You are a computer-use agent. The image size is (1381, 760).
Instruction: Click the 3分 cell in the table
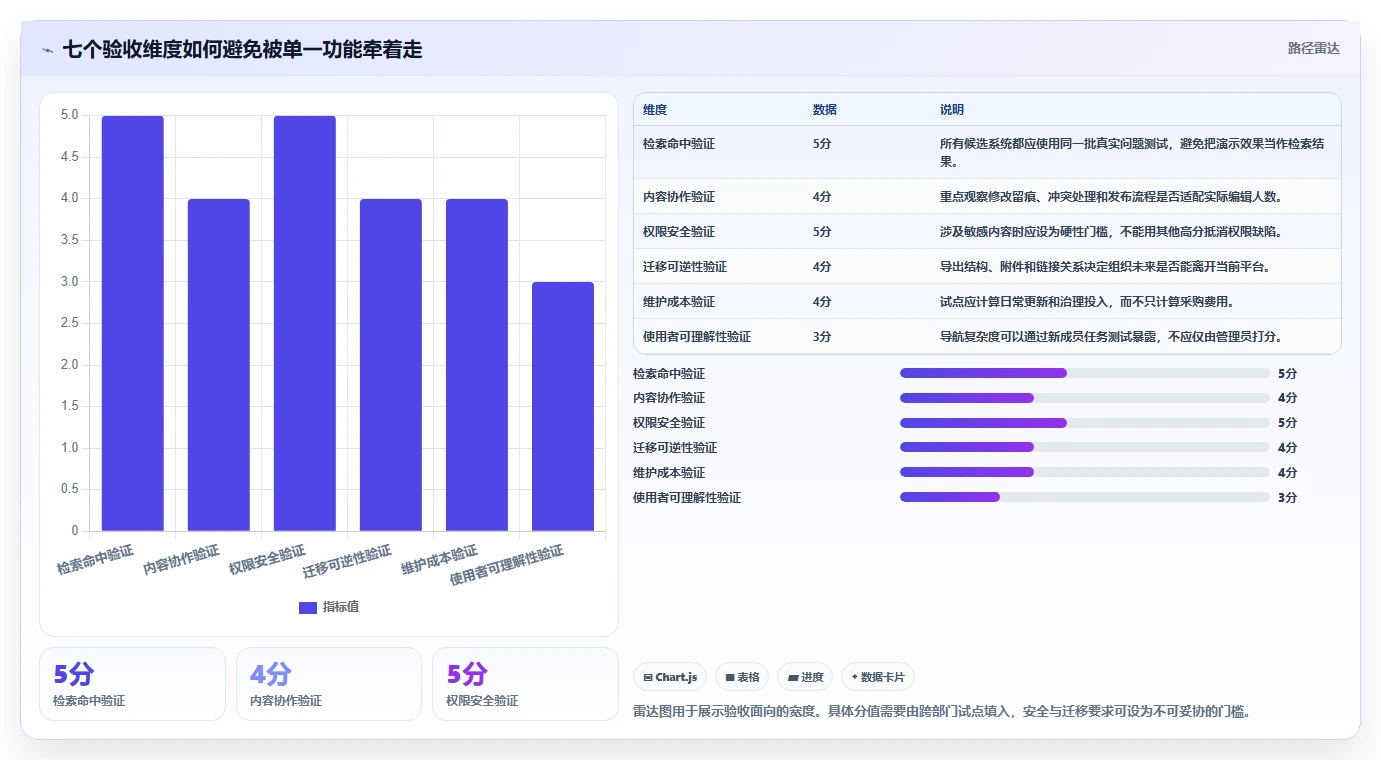[x=822, y=337]
